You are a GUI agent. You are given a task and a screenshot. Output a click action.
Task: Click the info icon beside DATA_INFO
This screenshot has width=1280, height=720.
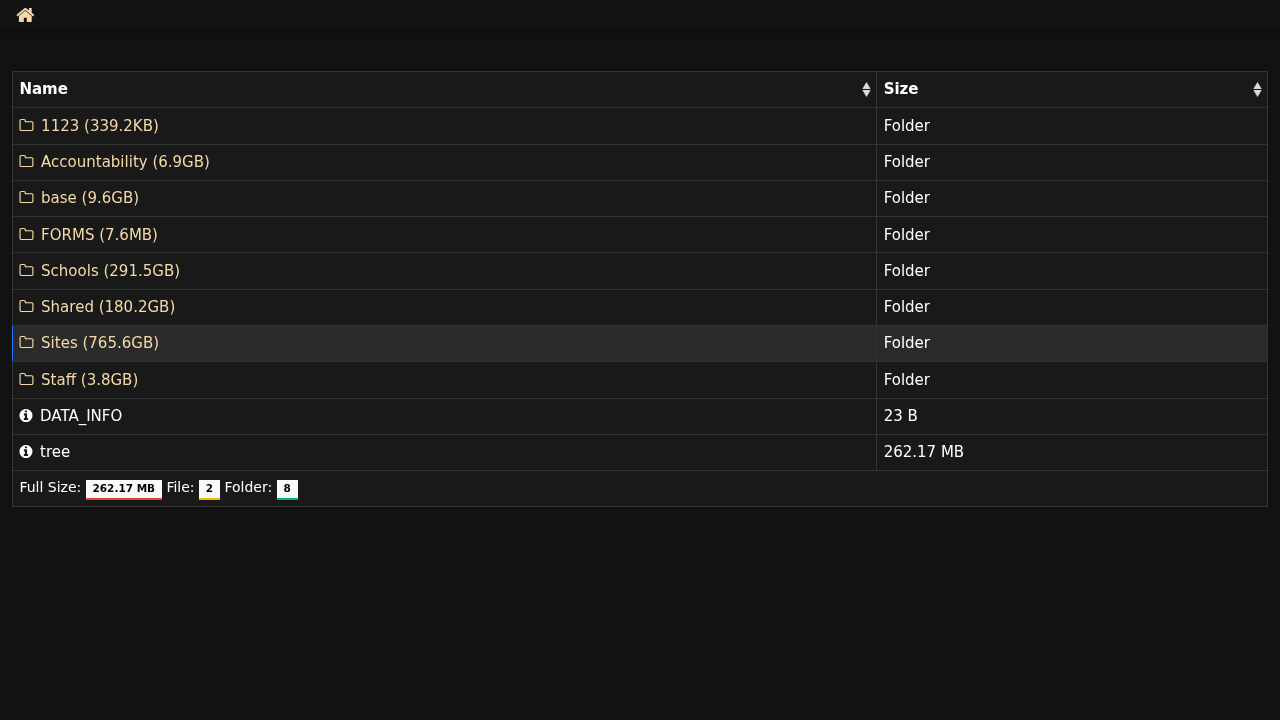(x=26, y=416)
